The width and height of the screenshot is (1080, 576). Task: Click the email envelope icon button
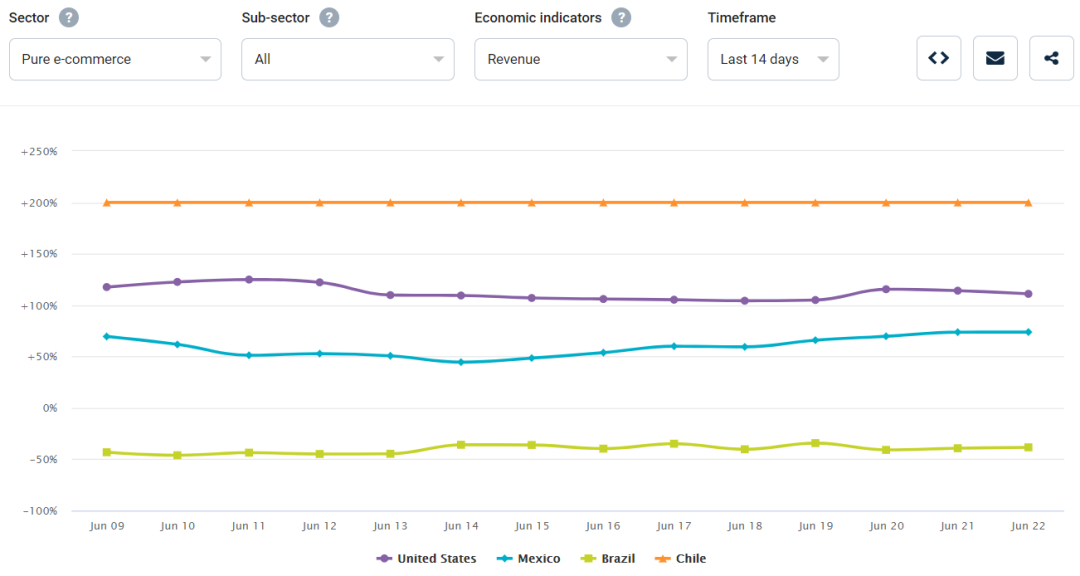[x=995, y=58]
